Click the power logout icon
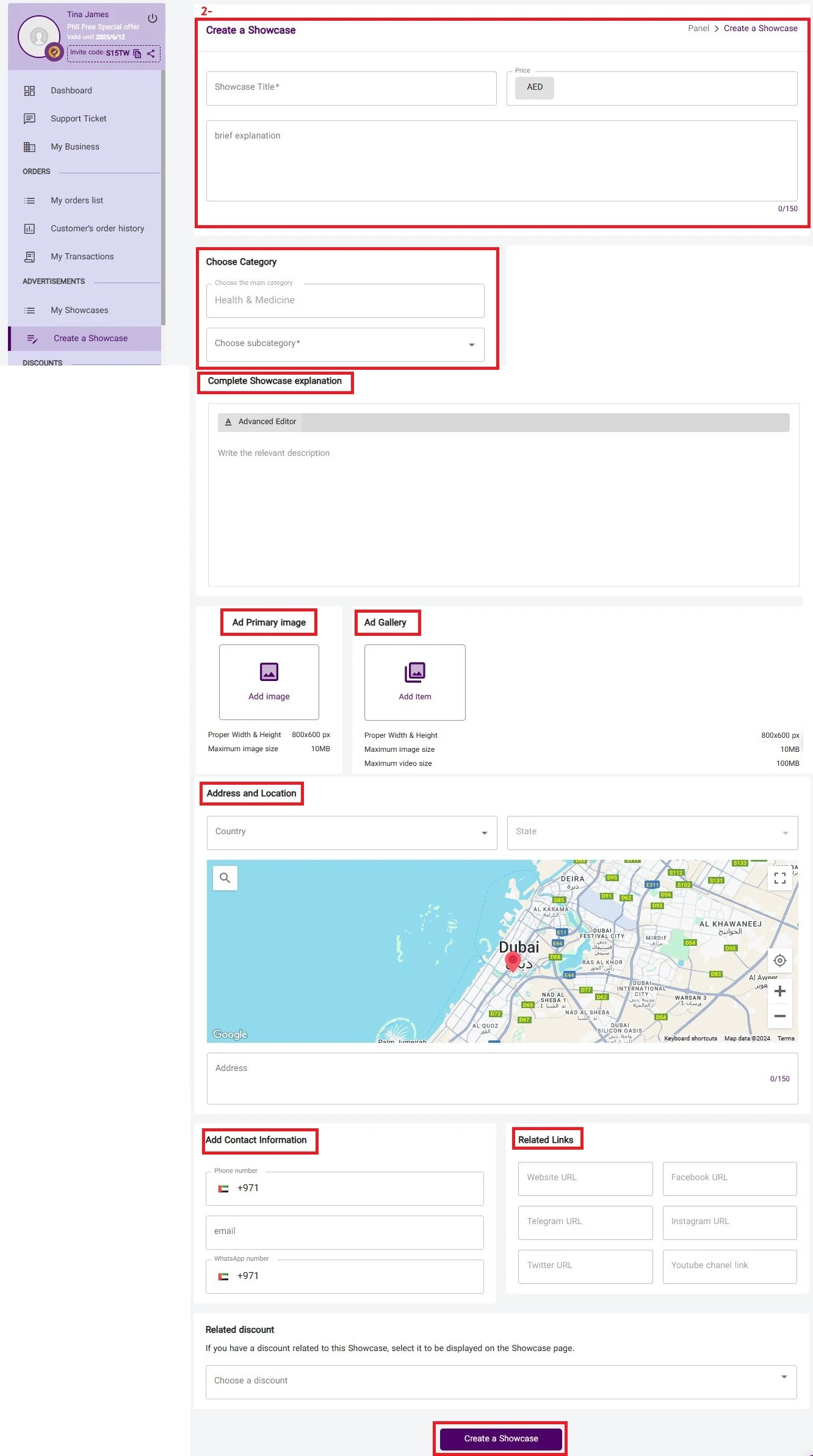The width and height of the screenshot is (813, 1456). pyautogui.click(x=153, y=18)
